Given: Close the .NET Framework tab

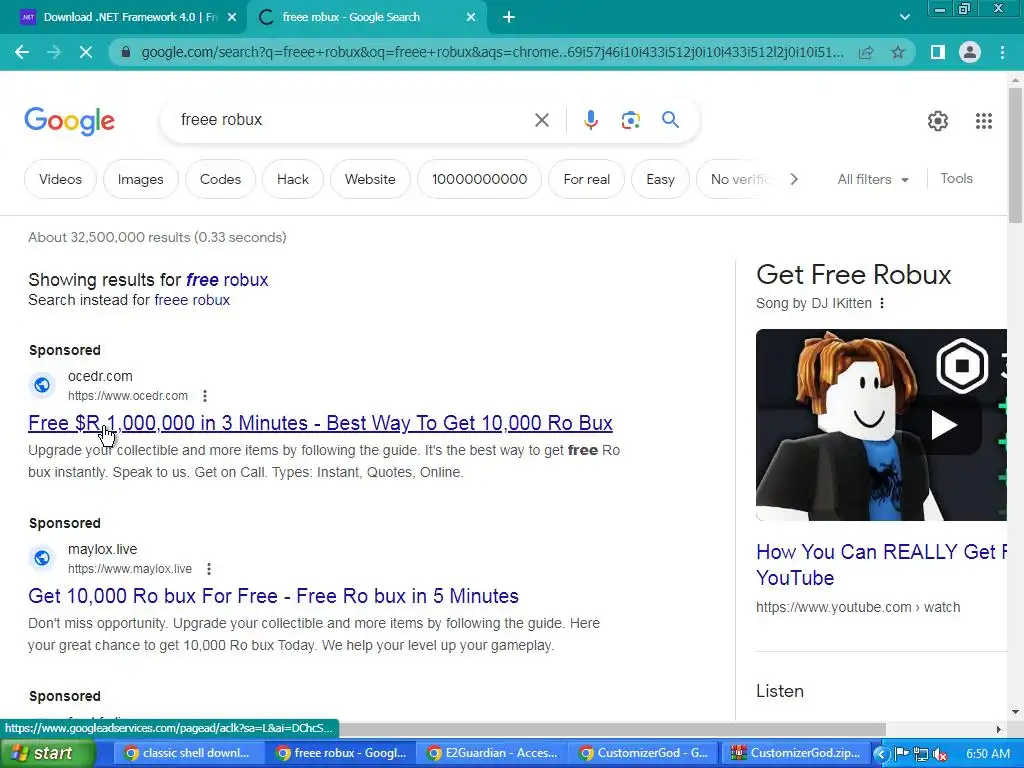Looking at the screenshot, I should point(232,18).
